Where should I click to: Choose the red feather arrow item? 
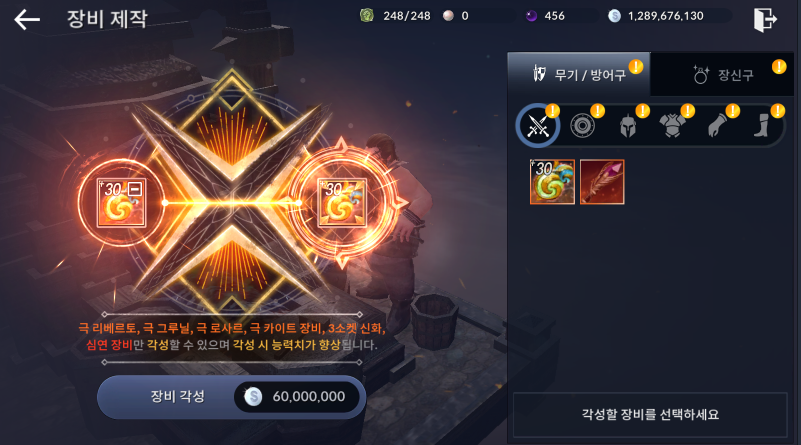coord(602,182)
